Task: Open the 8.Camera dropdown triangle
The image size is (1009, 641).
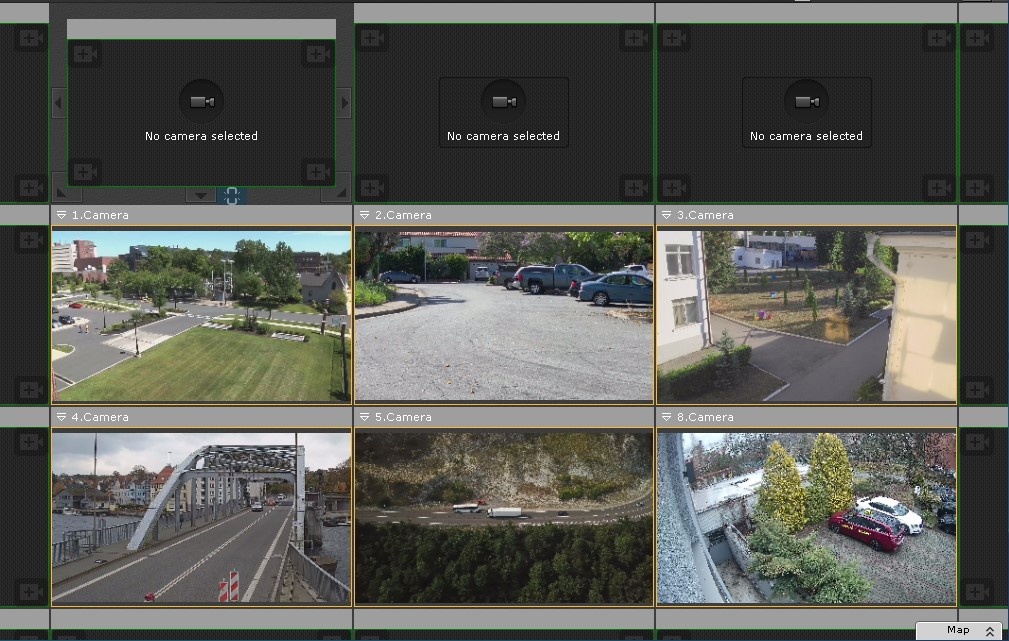Action: [667, 417]
